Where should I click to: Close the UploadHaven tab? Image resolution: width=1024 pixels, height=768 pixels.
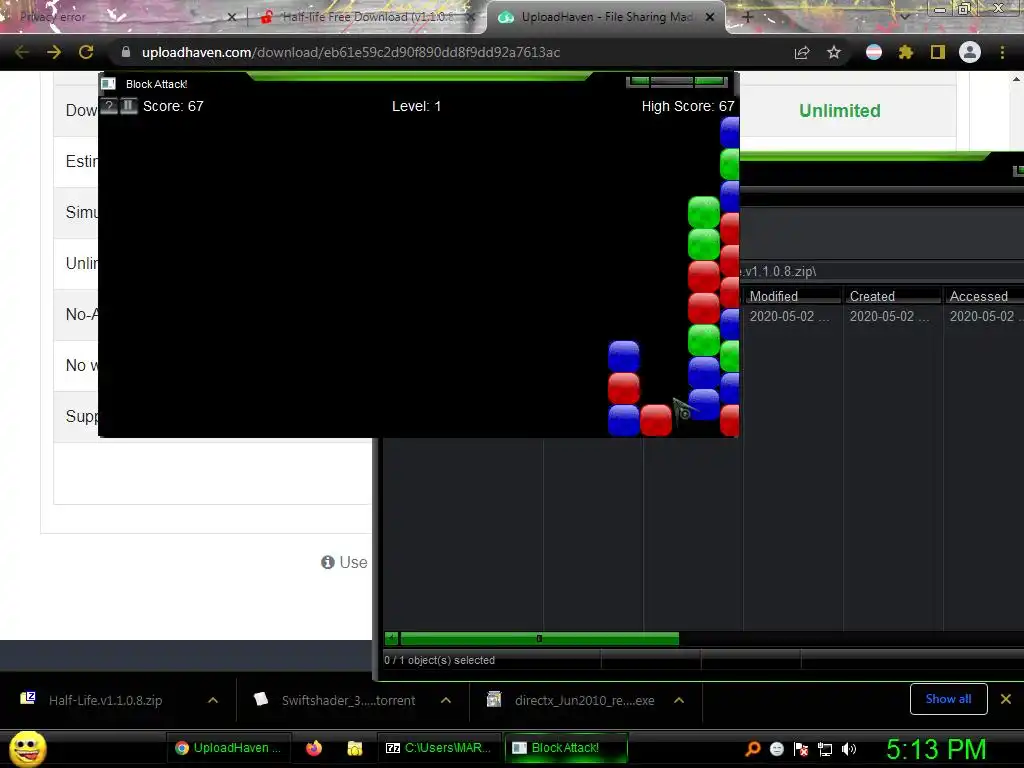coord(710,17)
